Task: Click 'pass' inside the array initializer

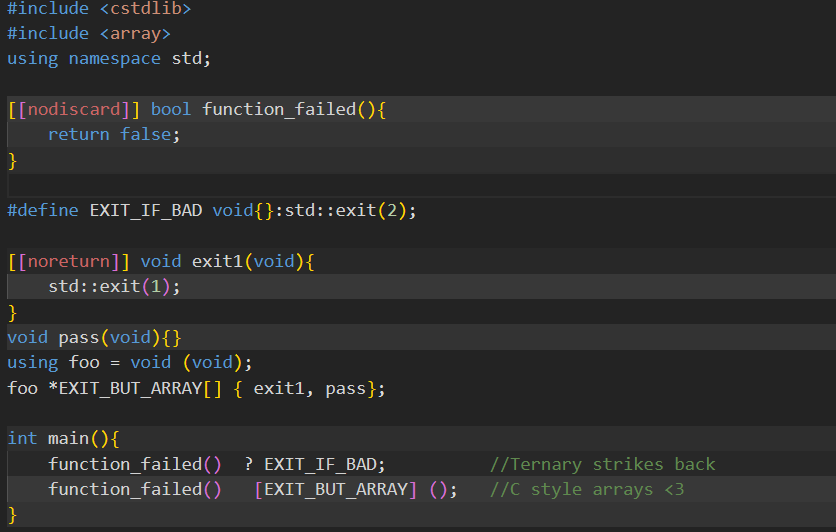Action: tap(345, 388)
